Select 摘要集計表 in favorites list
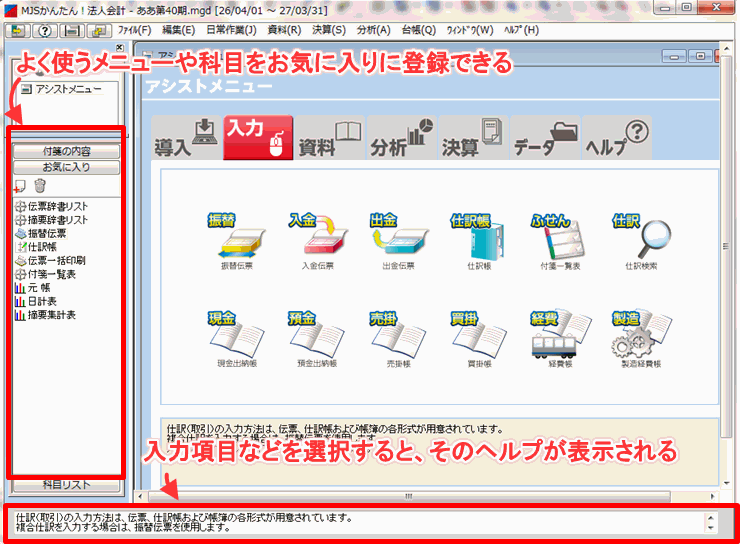The image size is (740, 544). point(45,315)
